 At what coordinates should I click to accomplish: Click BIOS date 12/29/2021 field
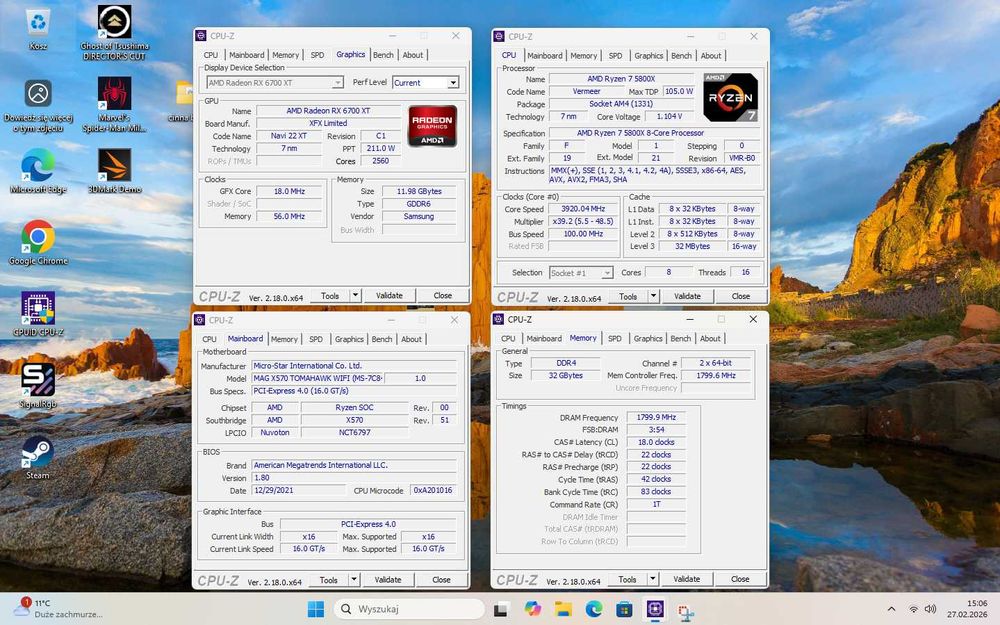pyautogui.click(x=298, y=490)
